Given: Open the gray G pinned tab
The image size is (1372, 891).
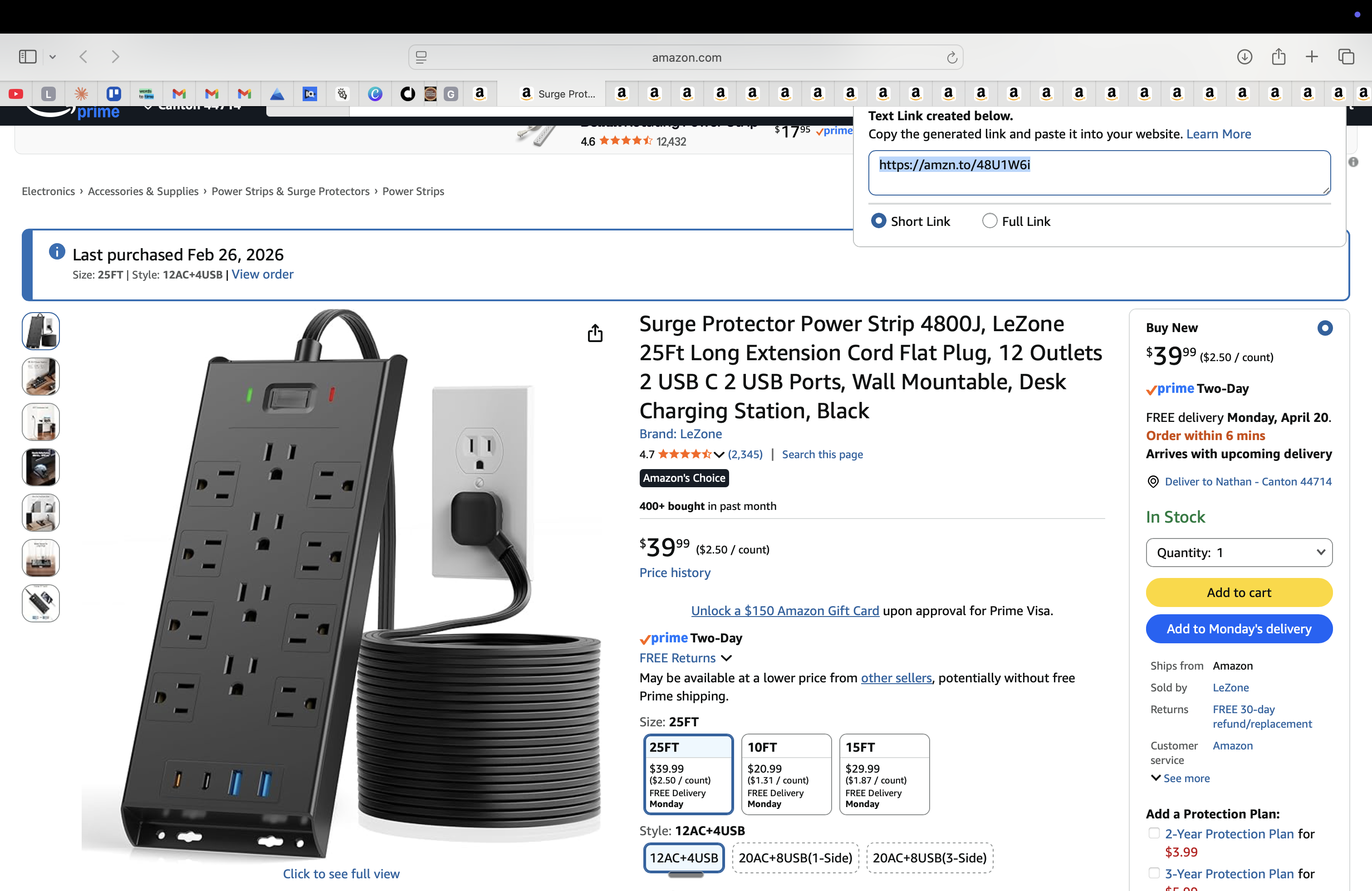Looking at the screenshot, I should pos(451,93).
